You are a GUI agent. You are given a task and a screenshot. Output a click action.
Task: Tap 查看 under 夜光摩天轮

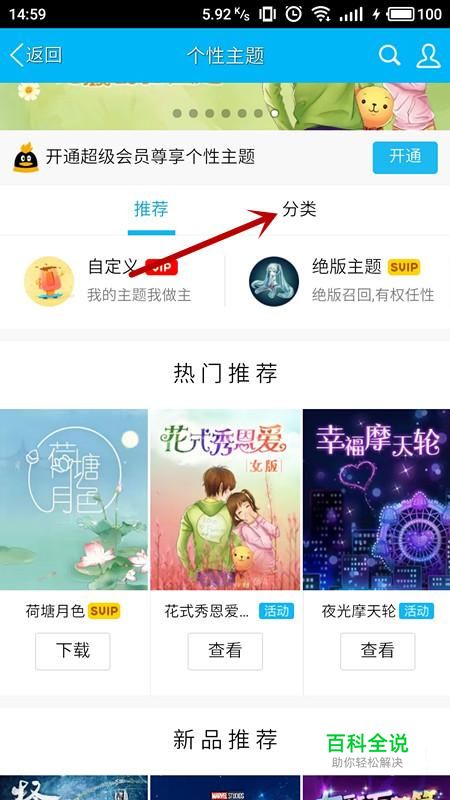(378, 651)
